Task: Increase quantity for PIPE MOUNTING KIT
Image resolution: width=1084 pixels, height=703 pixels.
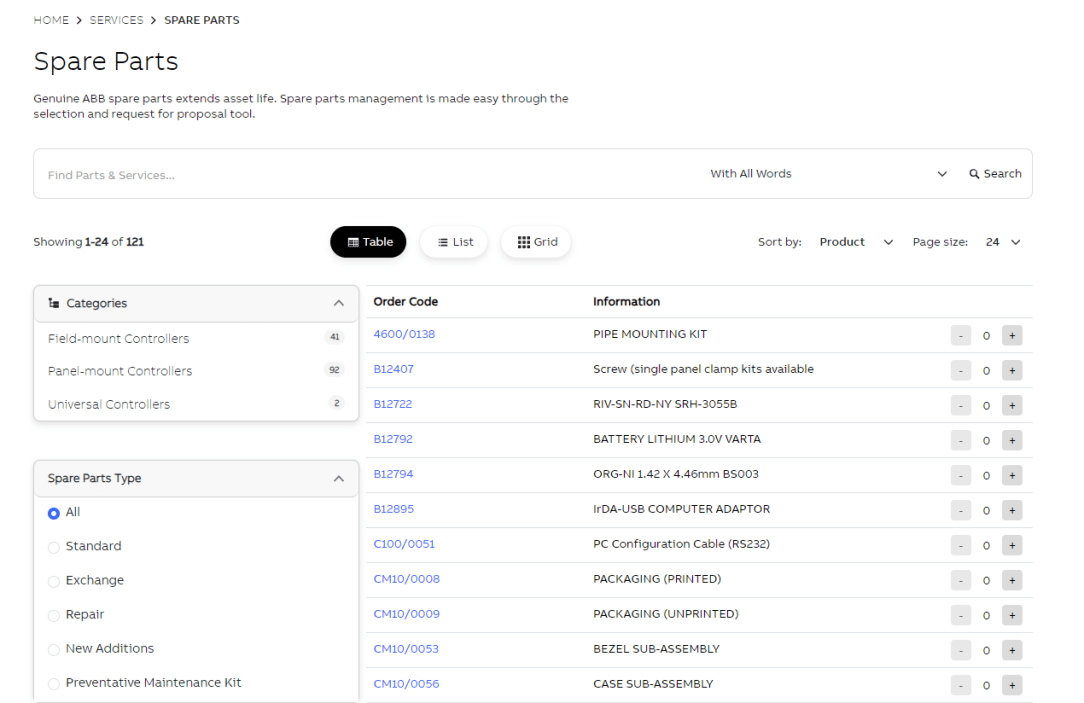Action: click(1012, 336)
